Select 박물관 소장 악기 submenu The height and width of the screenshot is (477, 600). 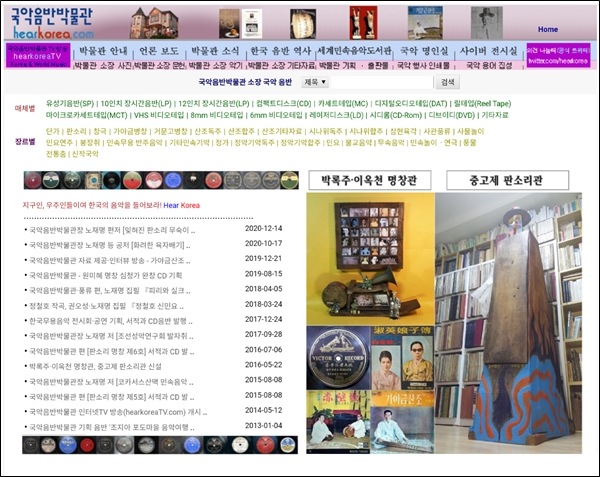[216, 65]
